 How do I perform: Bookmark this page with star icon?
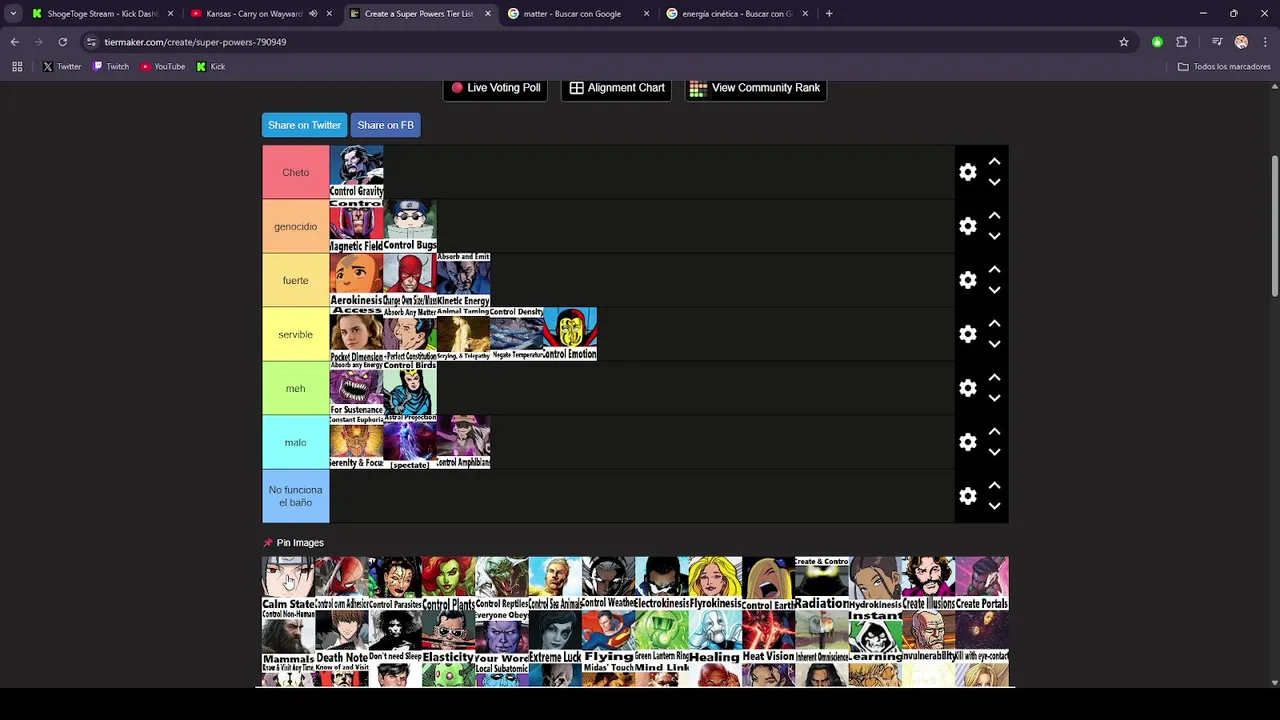click(1124, 42)
